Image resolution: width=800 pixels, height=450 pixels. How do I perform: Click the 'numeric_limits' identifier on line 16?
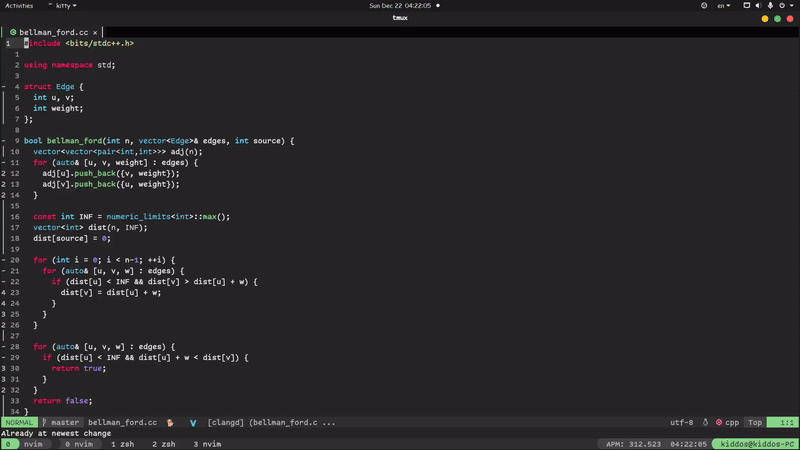click(138, 217)
